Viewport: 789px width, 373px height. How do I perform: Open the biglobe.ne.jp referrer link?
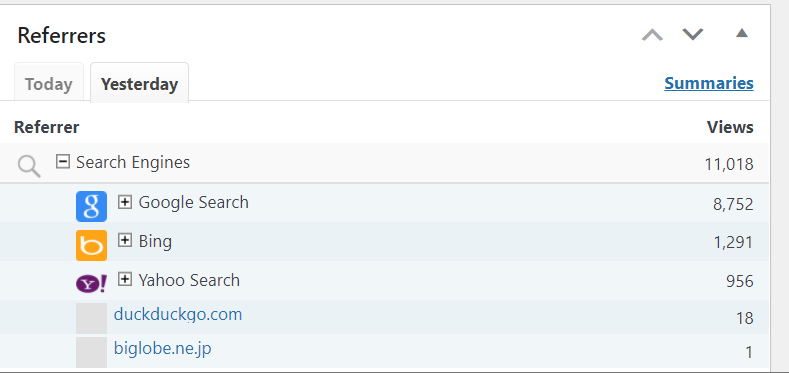(163, 348)
